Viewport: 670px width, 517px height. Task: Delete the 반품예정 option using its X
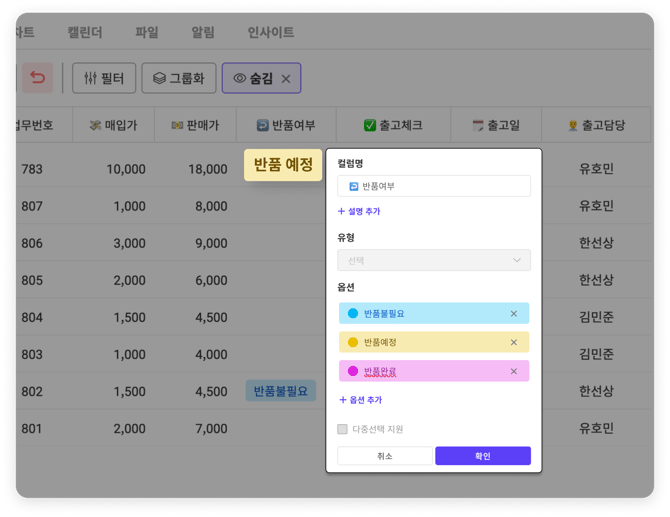(x=514, y=342)
